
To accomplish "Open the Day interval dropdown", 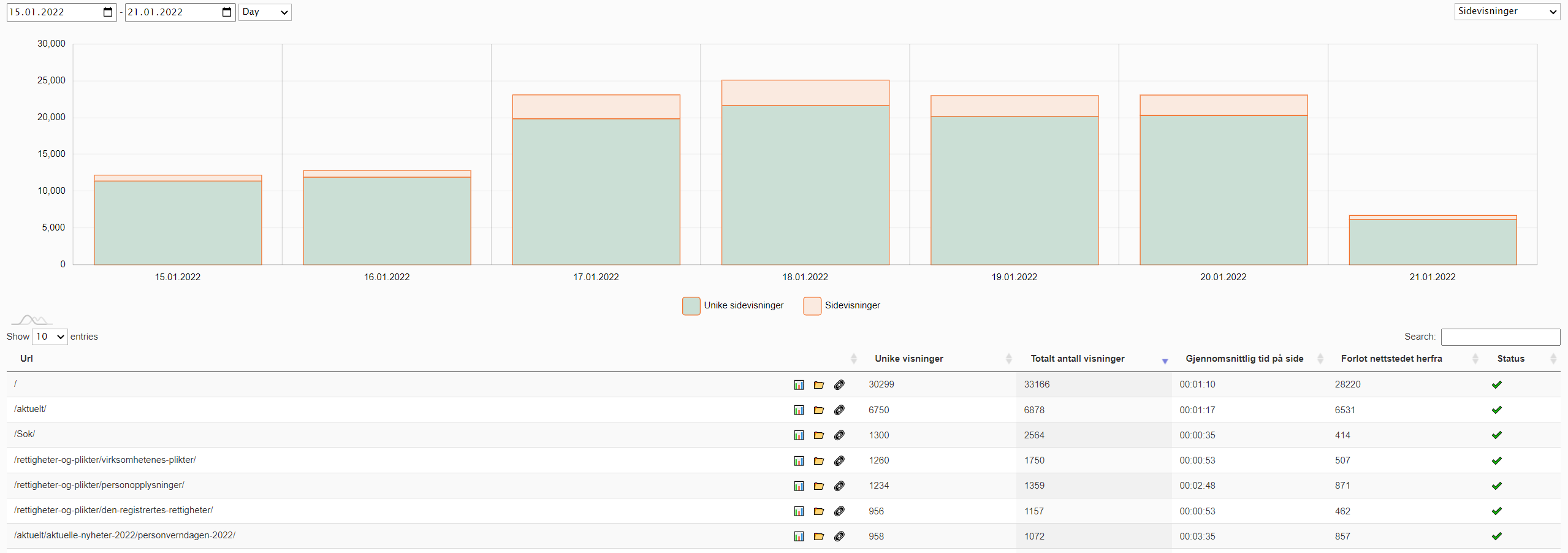I will pos(265,12).
